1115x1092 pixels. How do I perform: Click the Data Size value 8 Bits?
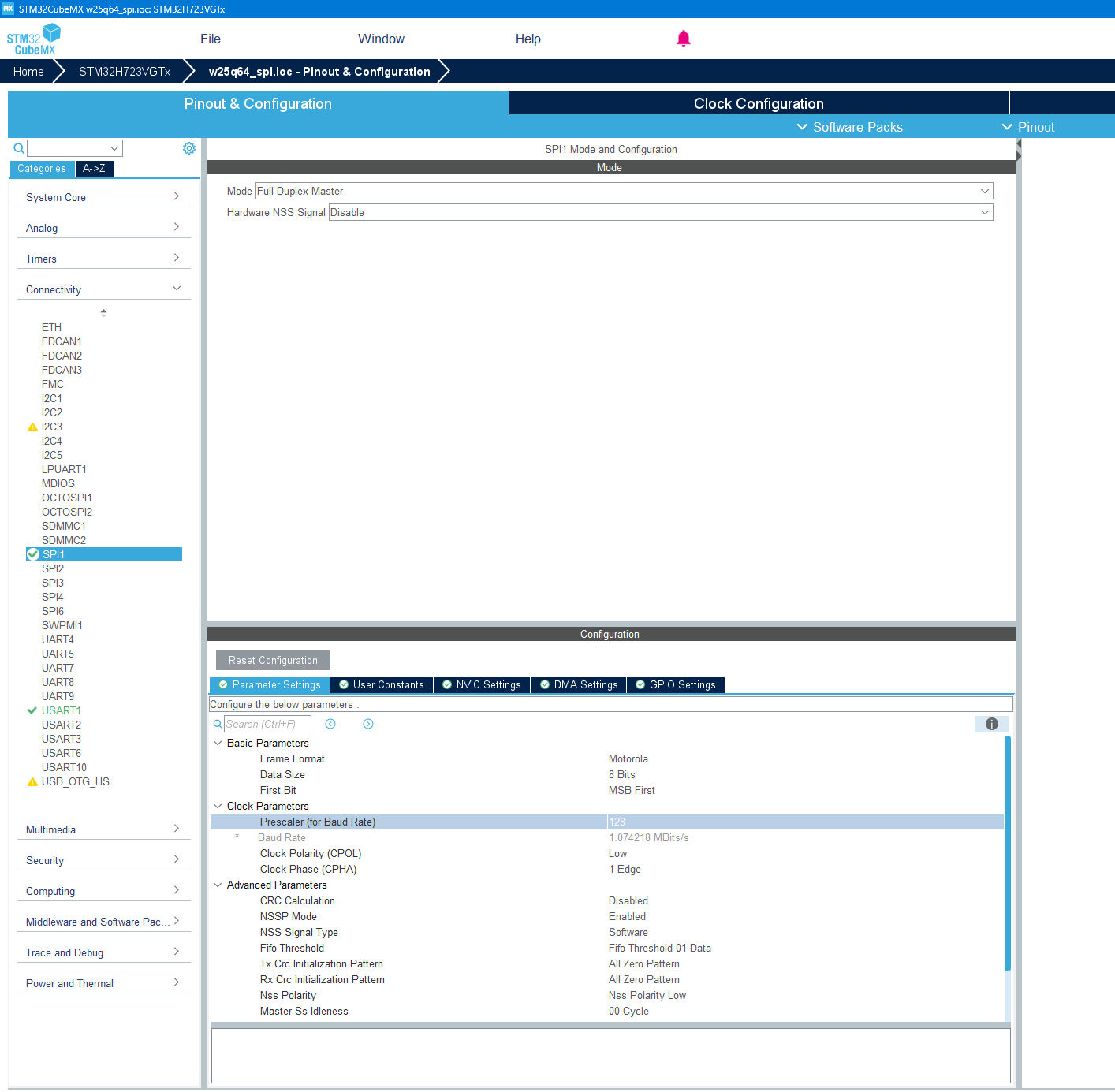pos(621,774)
